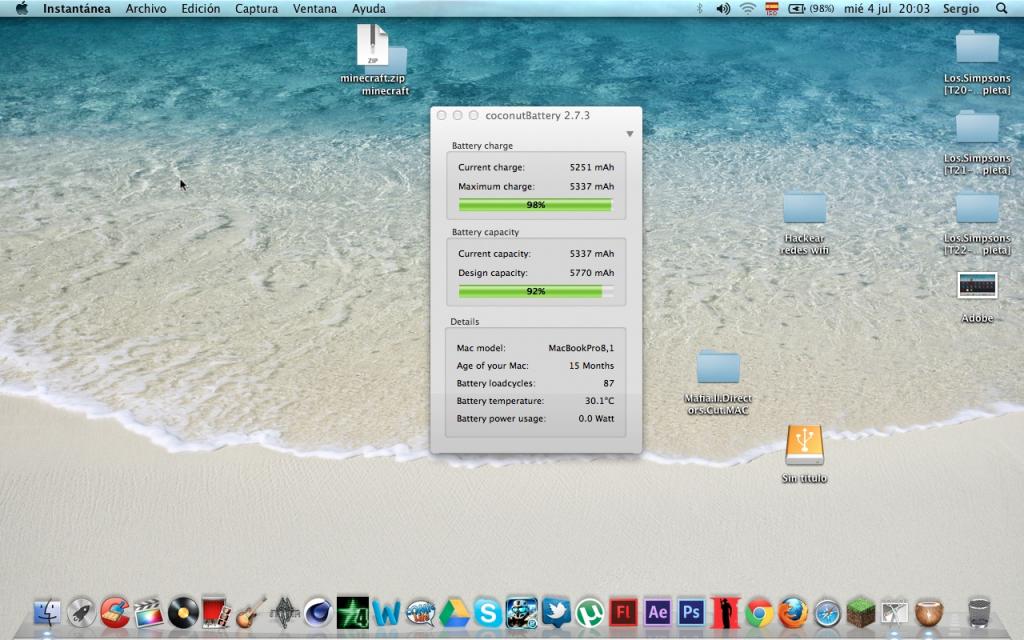Open the Bluetooth status menu
Viewport: 1024px width, 640px height.
[x=699, y=8]
